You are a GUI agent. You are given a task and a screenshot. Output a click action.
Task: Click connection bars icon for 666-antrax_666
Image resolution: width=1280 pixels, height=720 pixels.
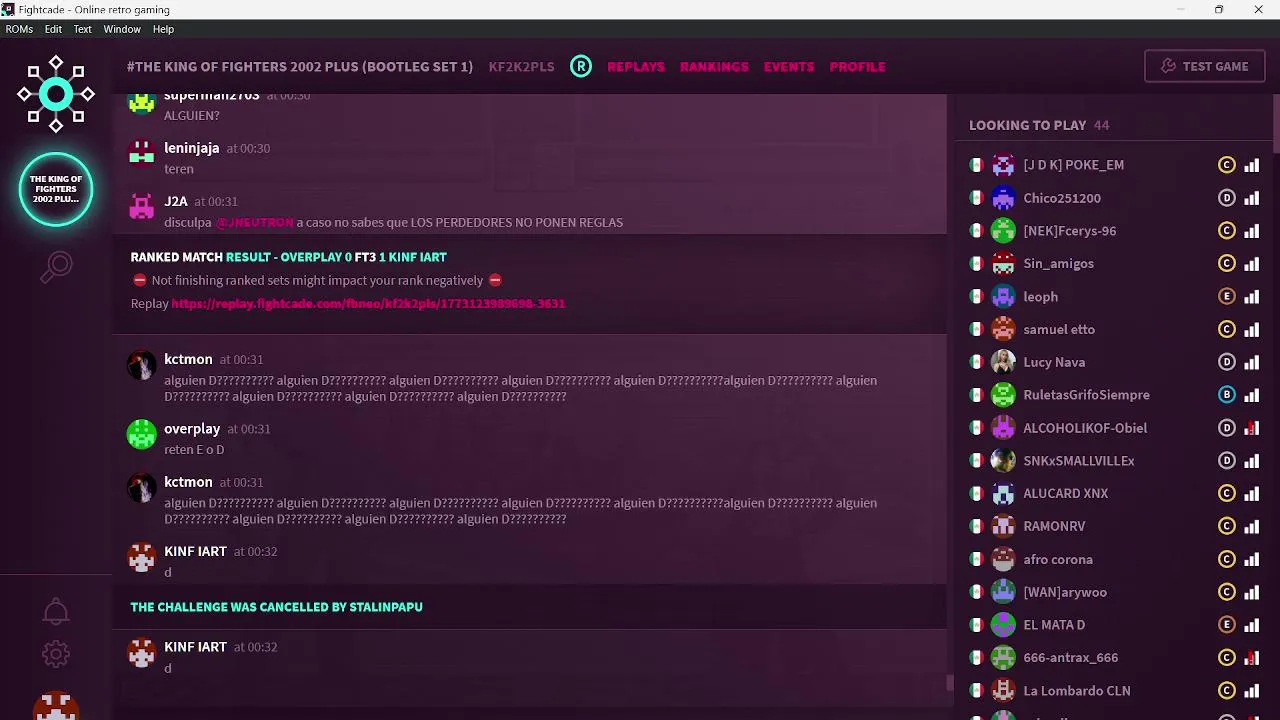[x=1251, y=658]
